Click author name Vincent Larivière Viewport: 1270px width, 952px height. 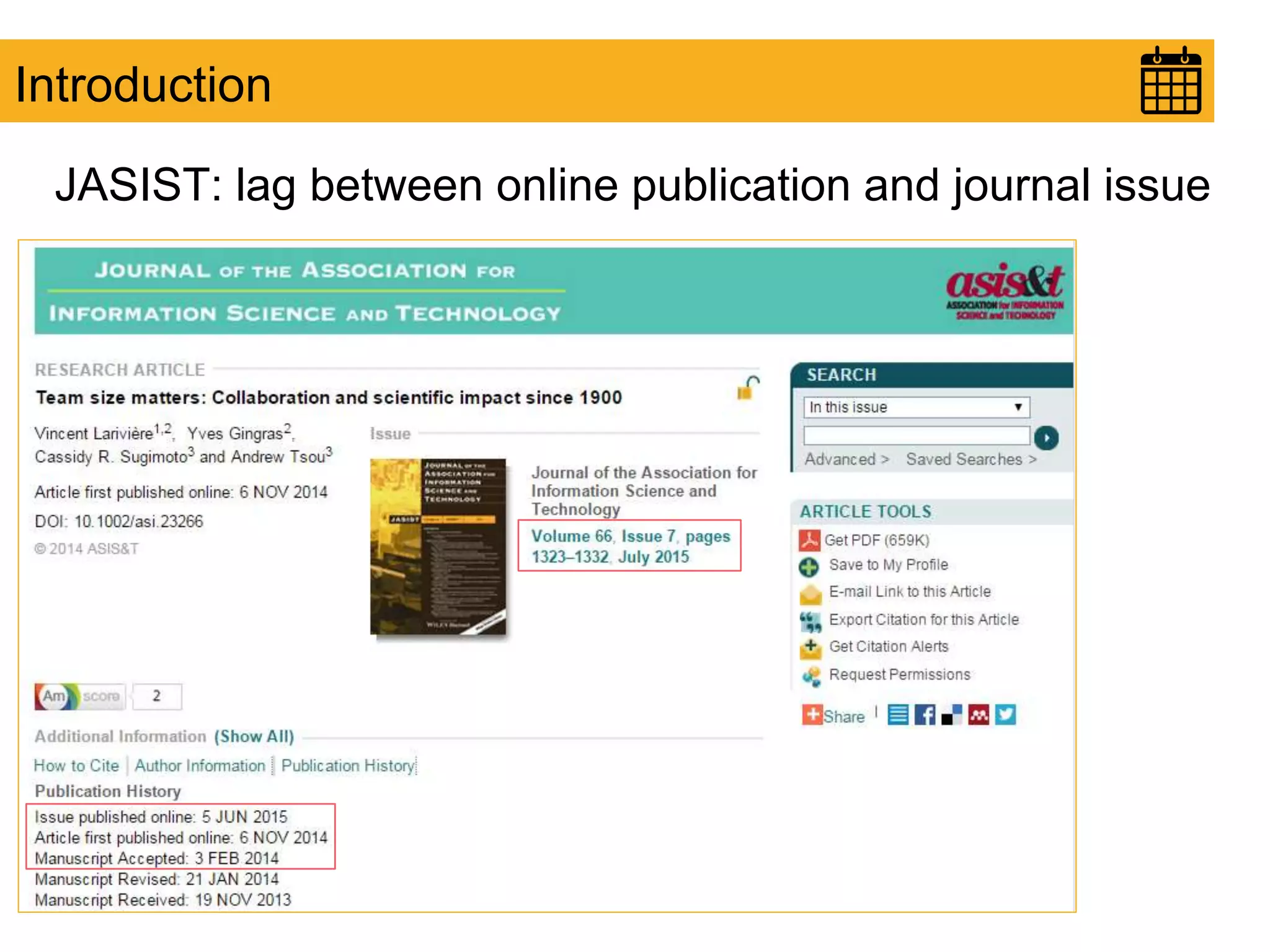click(x=94, y=433)
